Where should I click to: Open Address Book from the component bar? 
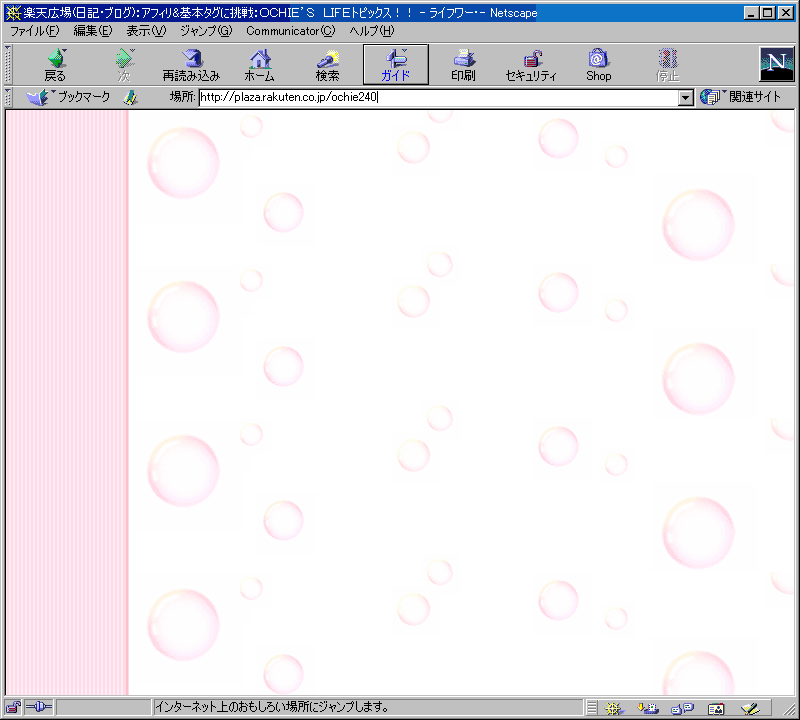point(716,708)
